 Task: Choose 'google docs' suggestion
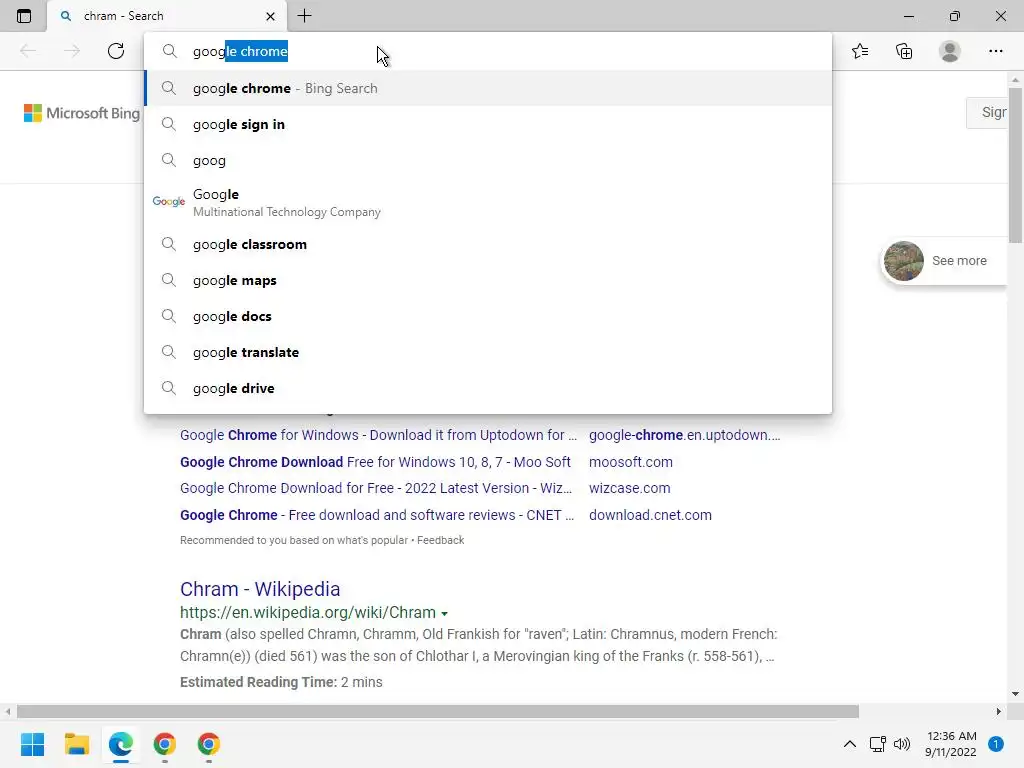(488, 316)
